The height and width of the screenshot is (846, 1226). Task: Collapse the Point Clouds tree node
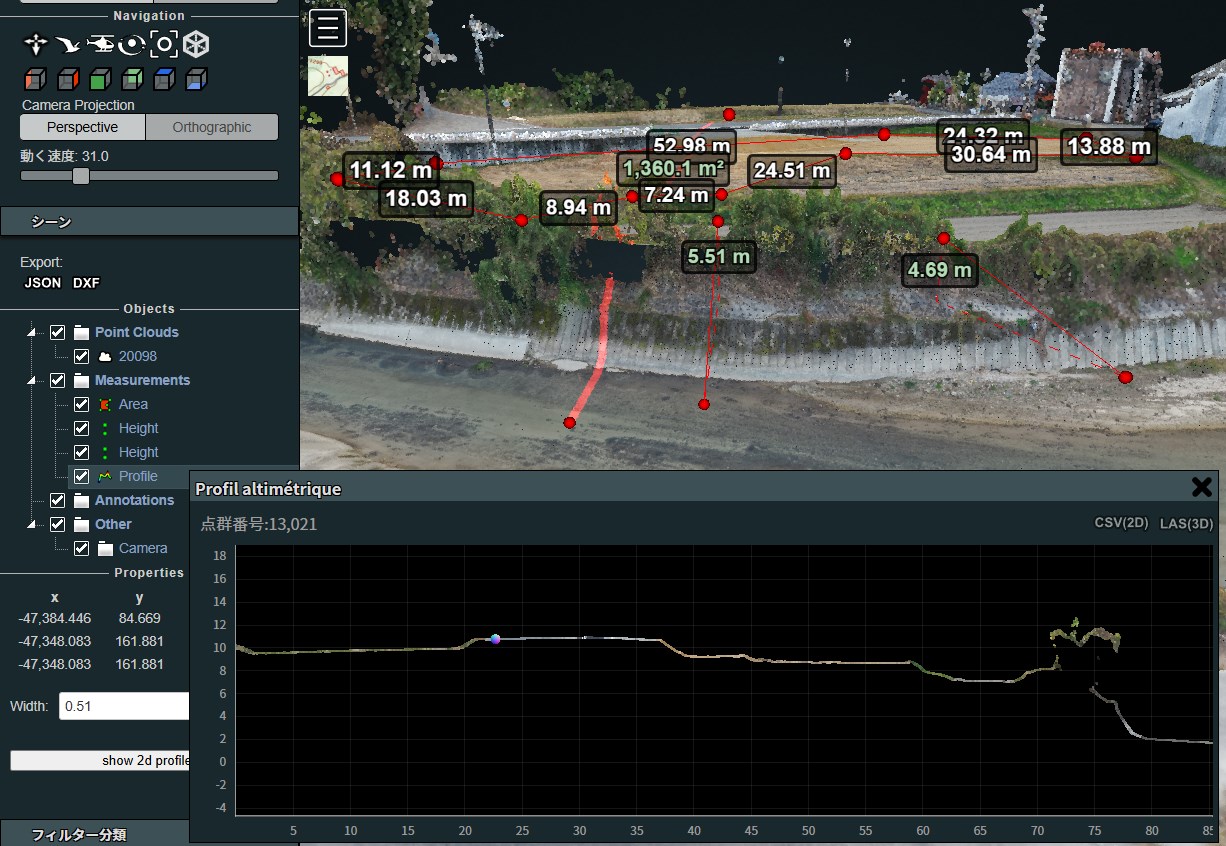click(x=33, y=332)
